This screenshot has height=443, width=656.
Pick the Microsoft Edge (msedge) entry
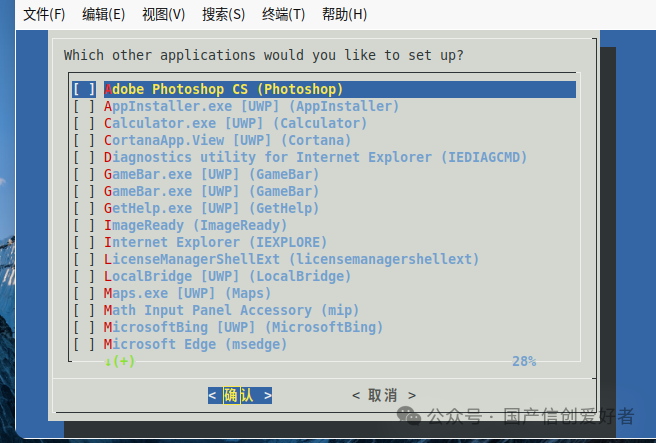click(x=195, y=344)
